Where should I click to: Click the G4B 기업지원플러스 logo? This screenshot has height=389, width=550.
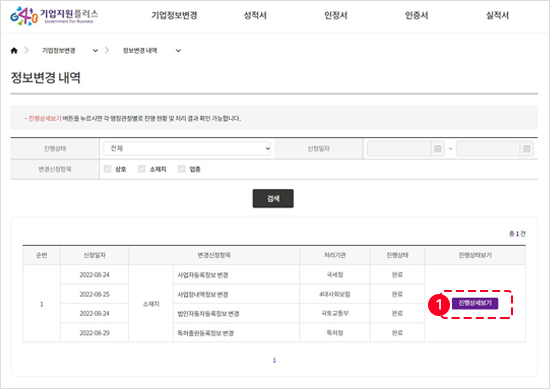pyautogui.click(x=54, y=16)
